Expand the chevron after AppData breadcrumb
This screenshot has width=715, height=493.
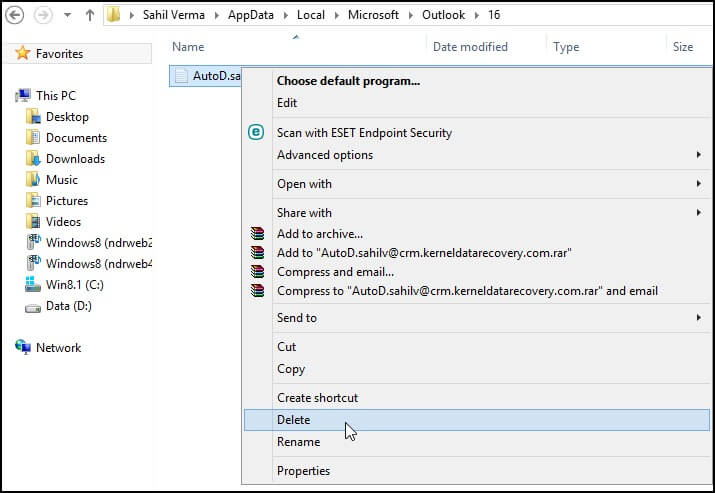pyautogui.click(x=285, y=16)
